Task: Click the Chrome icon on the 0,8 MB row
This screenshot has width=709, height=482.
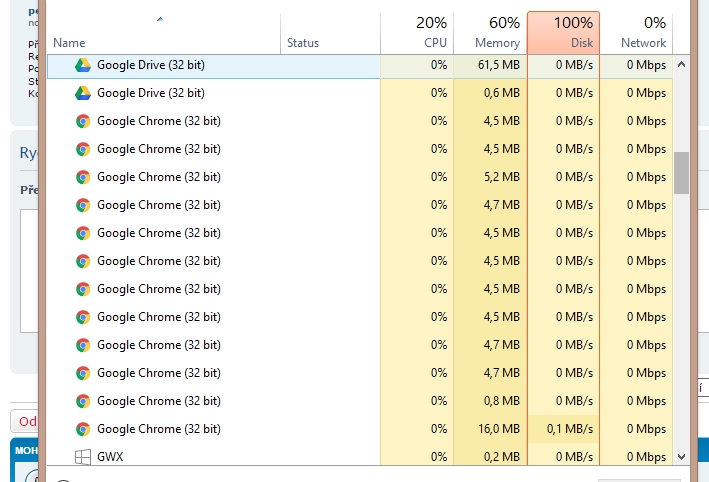Action: coord(83,401)
